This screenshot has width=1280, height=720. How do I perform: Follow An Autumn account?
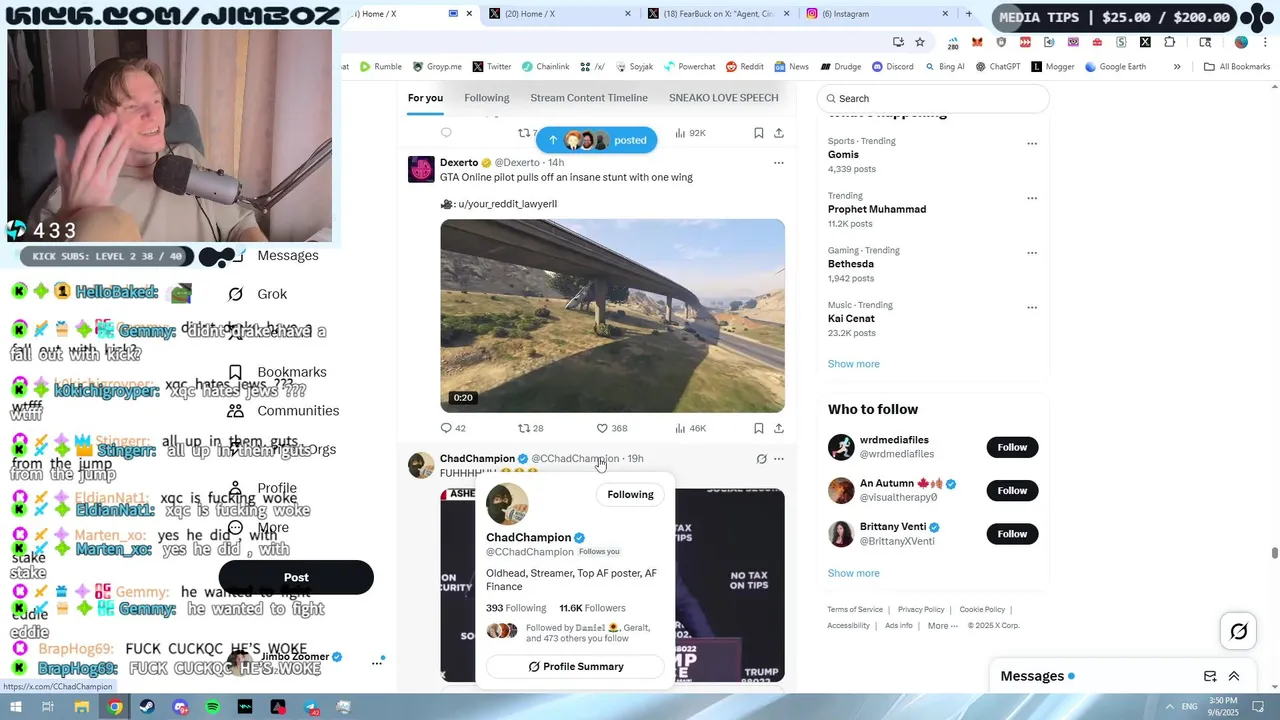point(1012,490)
